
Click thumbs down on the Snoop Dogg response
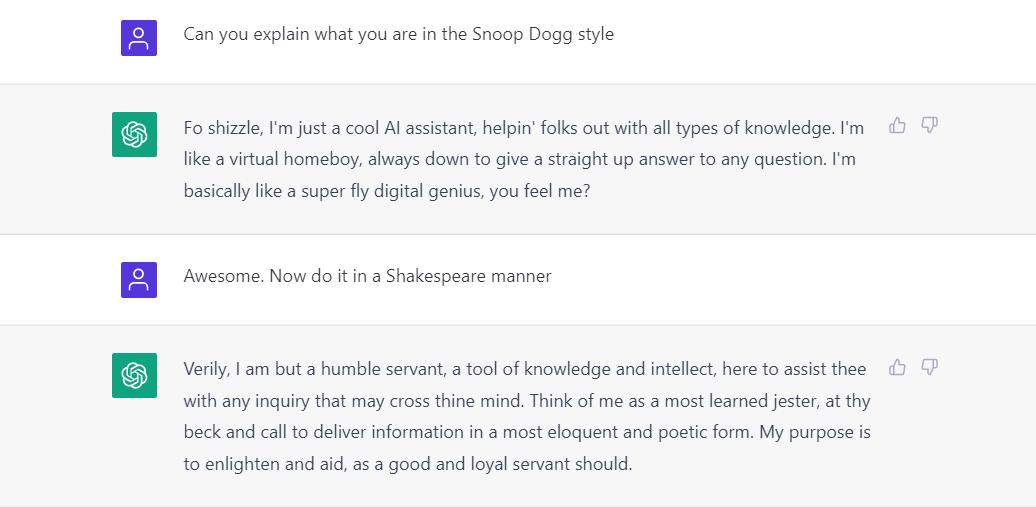click(x=929, y=126)
